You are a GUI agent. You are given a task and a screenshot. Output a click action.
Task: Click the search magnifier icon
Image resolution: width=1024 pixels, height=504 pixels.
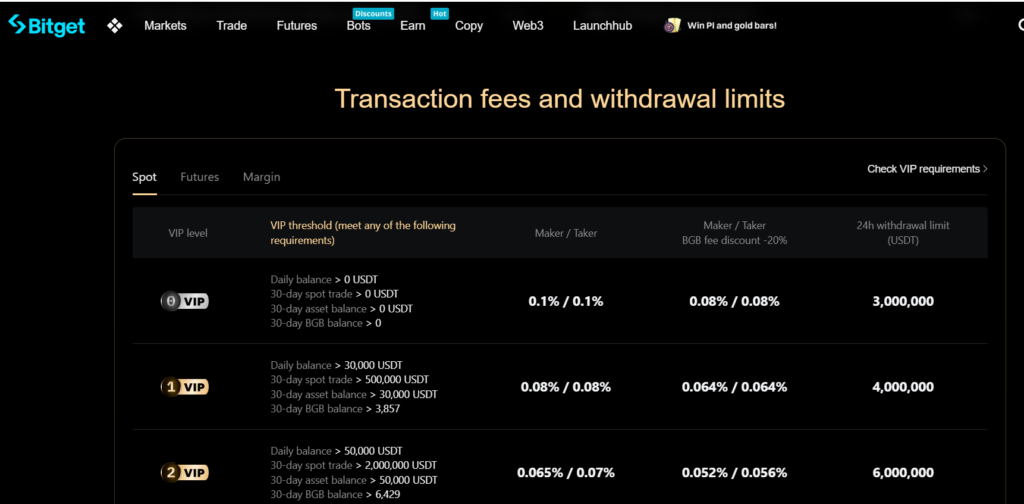[x=1019, y=26]
